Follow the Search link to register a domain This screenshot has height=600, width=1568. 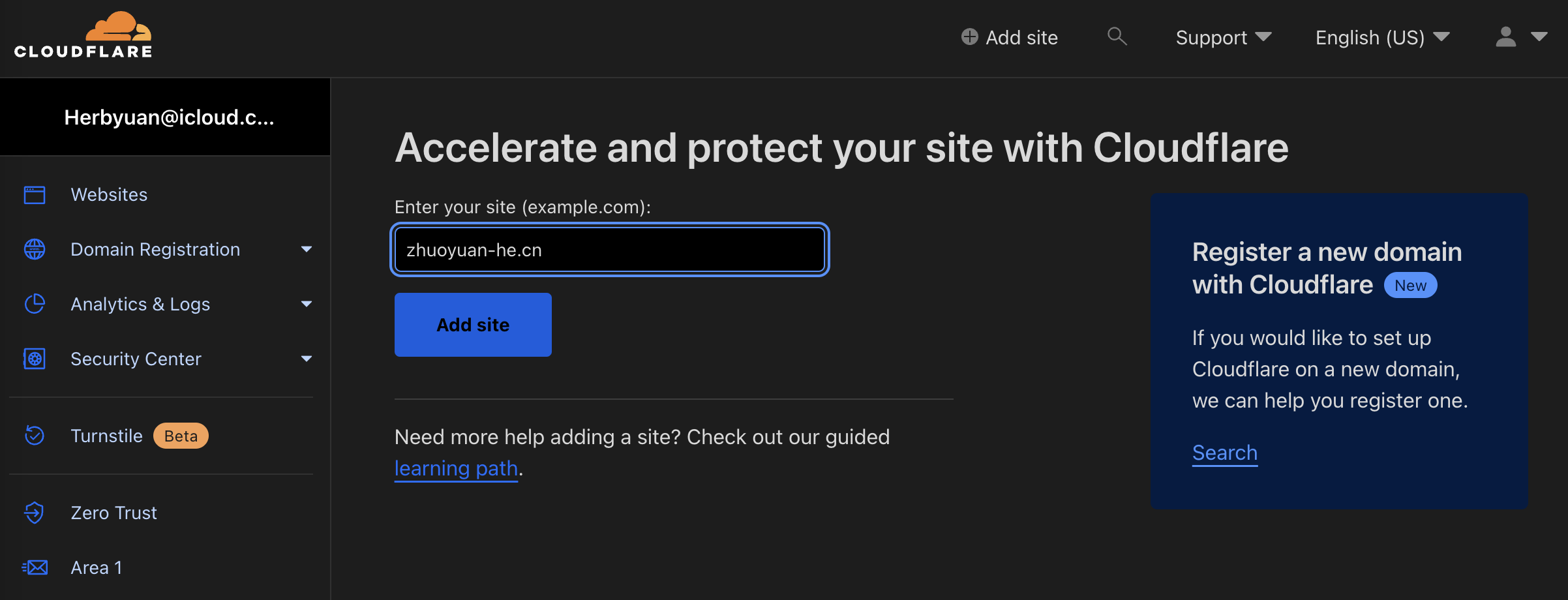(x=1225, y=453)
